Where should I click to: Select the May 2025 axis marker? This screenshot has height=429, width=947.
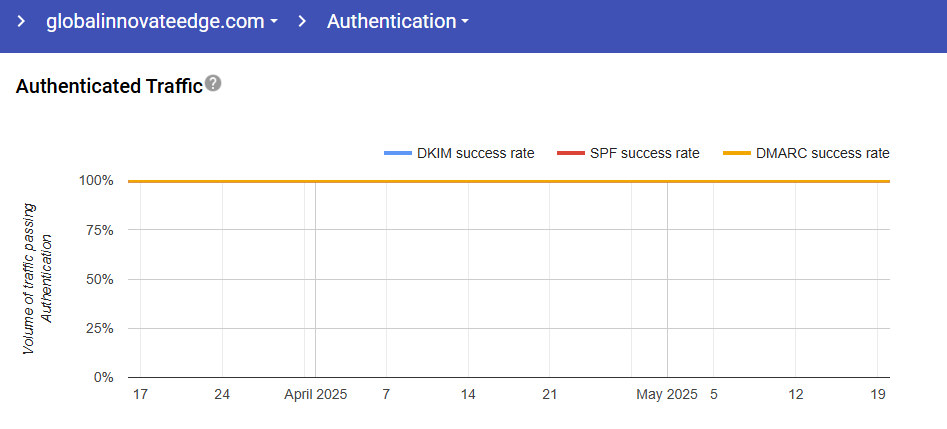[667, 395]
